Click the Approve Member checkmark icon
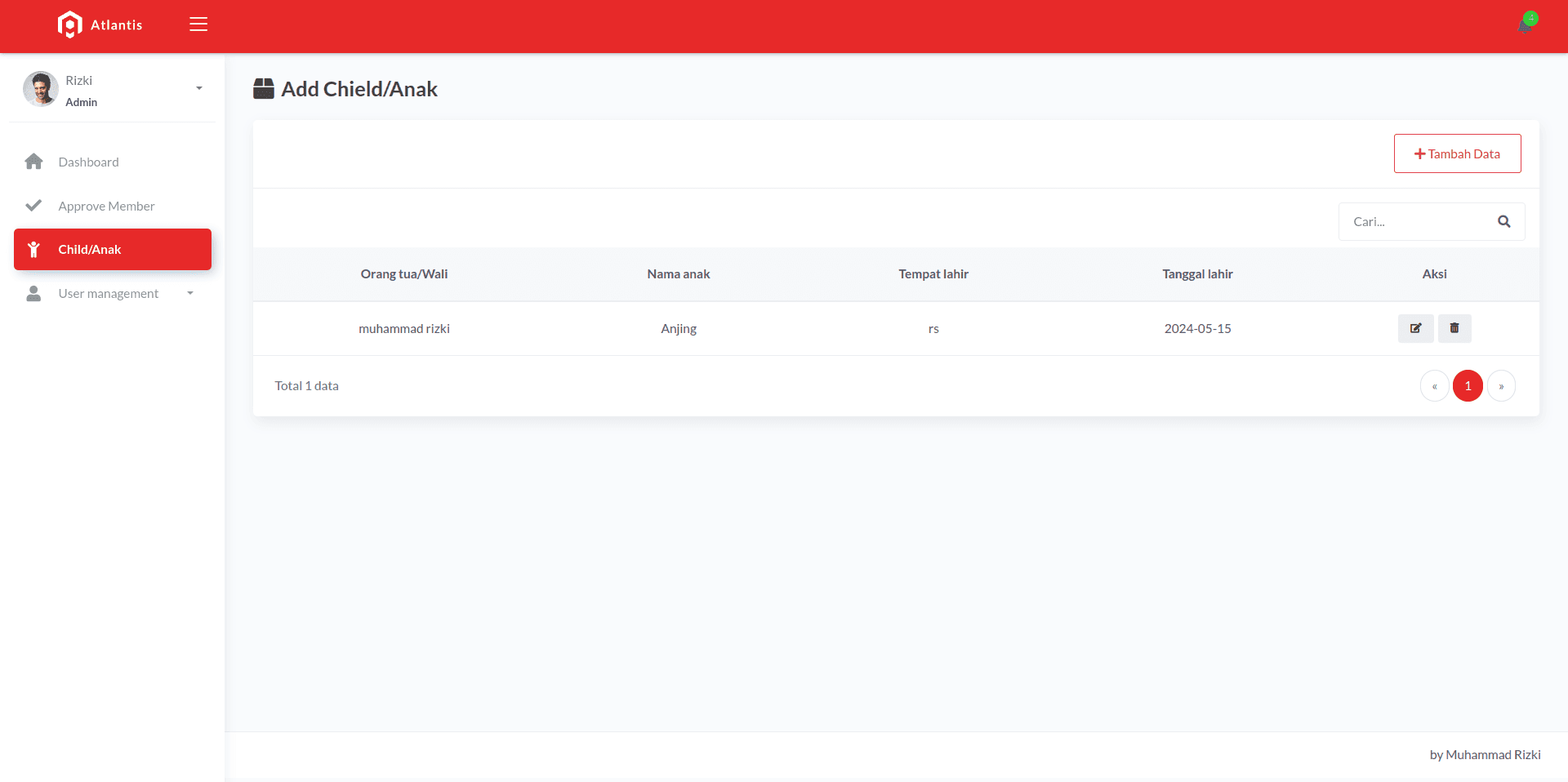1568x782 pixels. (33, 206)
